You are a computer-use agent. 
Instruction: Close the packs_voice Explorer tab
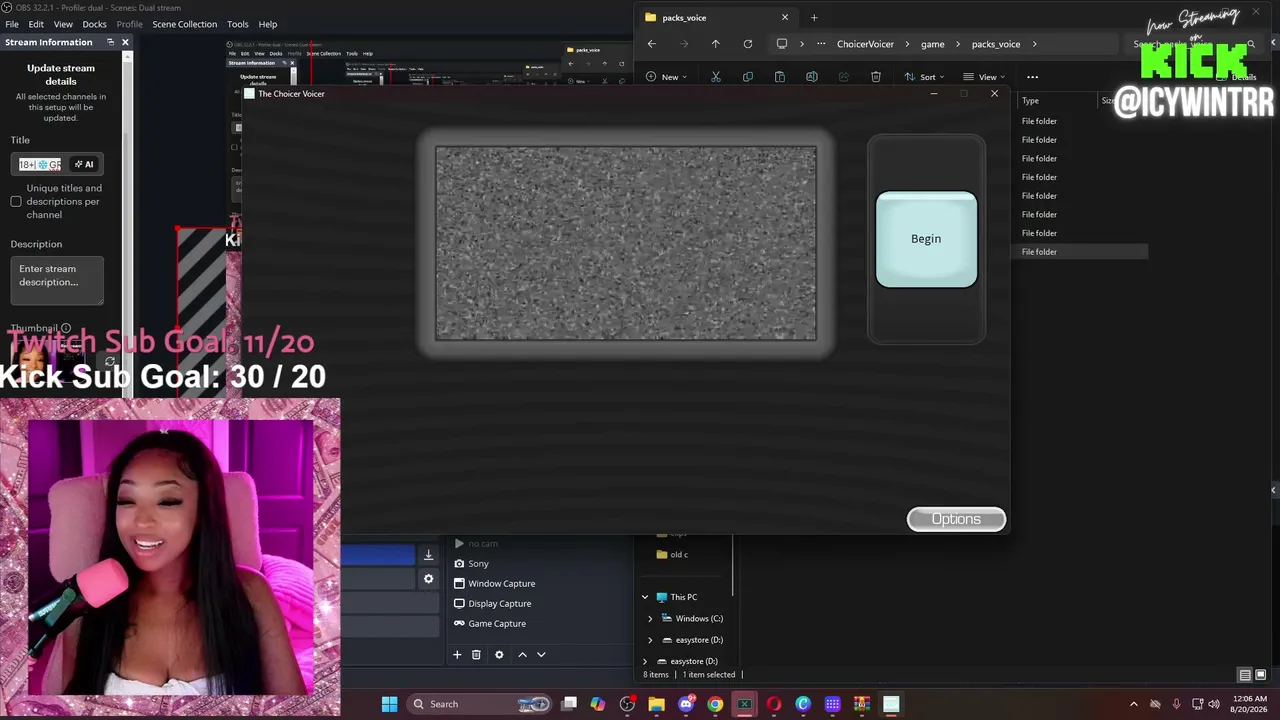785,17
